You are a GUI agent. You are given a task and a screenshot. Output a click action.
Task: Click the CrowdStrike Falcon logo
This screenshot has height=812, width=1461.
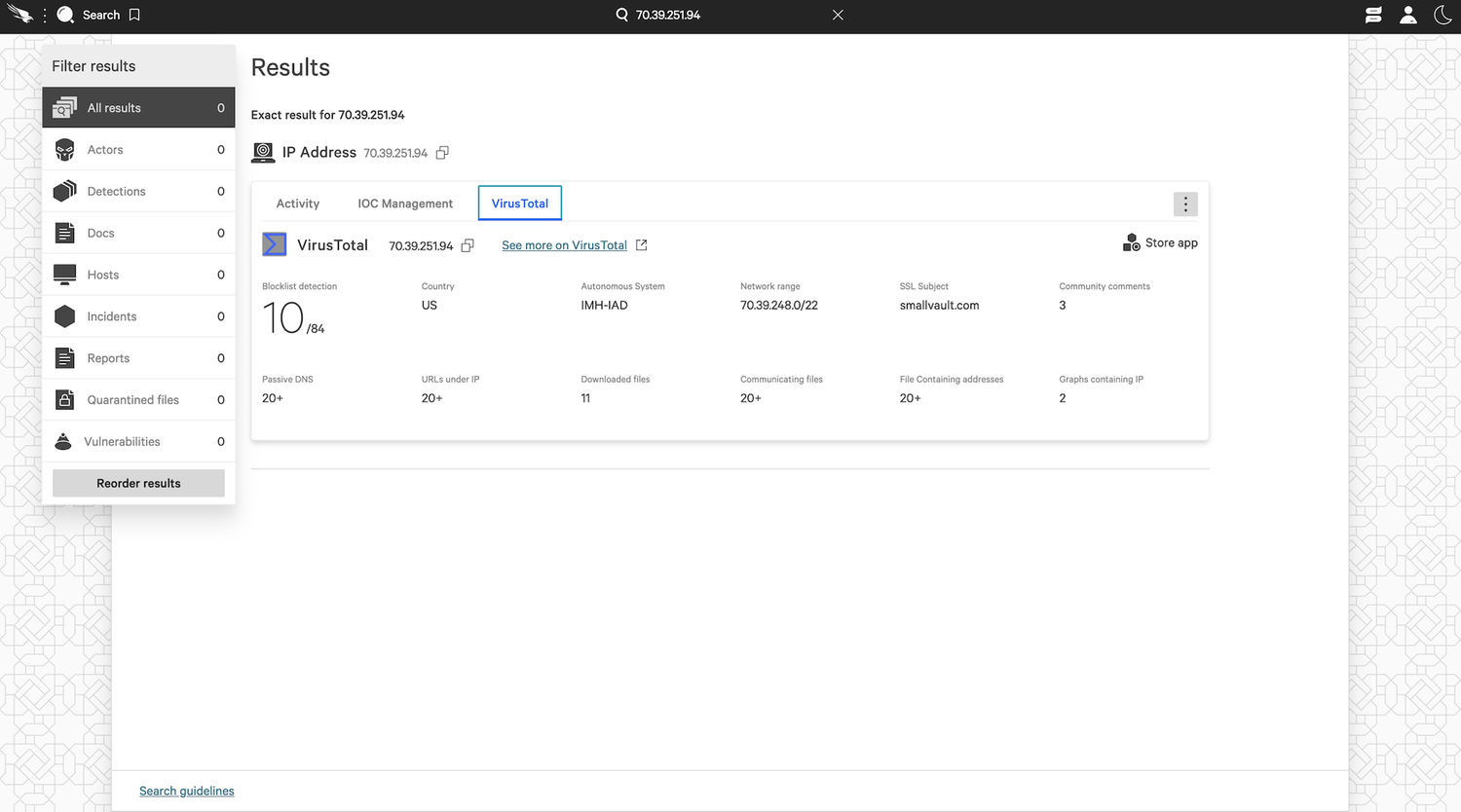coord(19,15)
